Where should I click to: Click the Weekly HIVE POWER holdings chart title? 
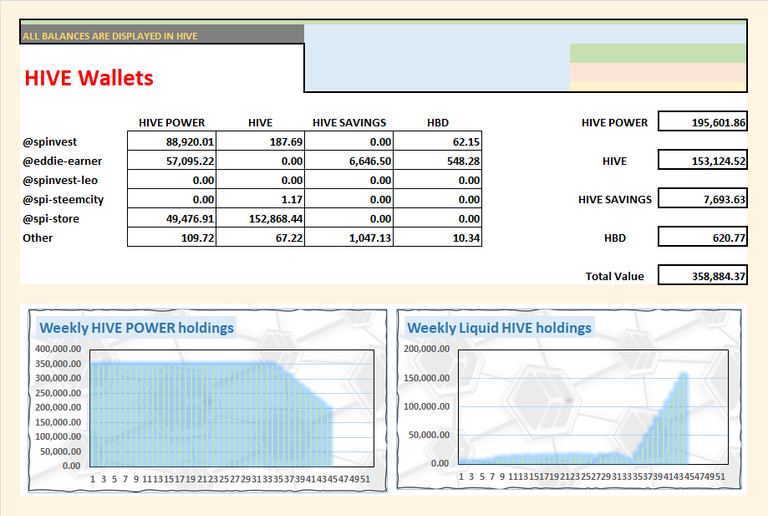(137, 328)
